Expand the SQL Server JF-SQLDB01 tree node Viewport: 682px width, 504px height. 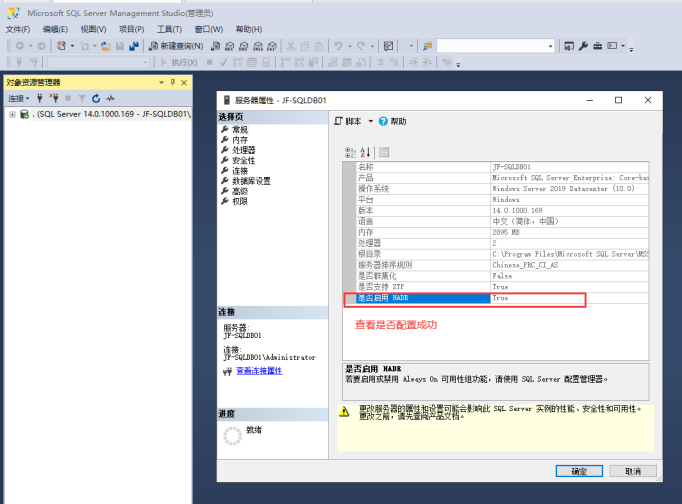(x=12, y=114)
